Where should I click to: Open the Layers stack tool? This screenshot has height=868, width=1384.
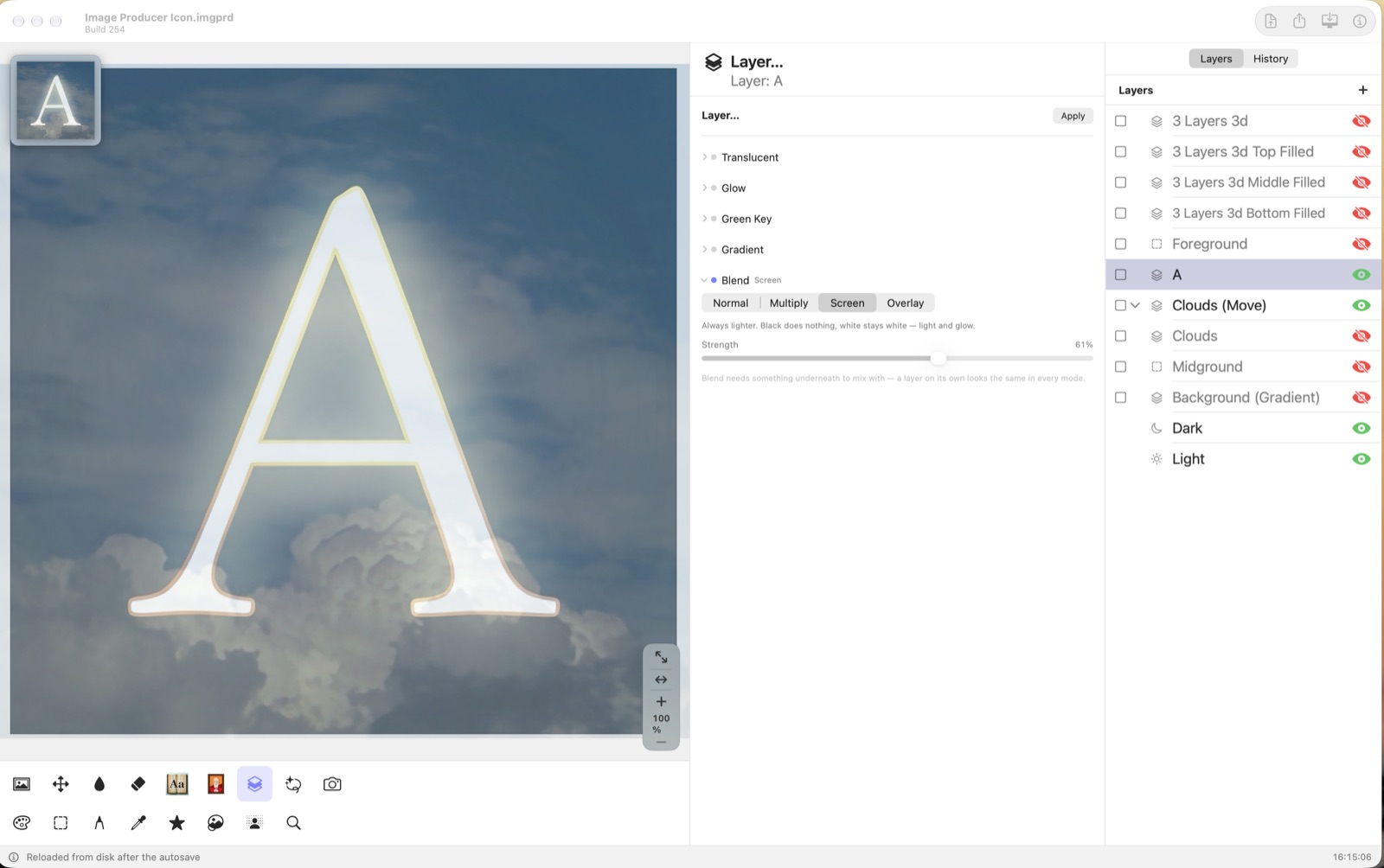pos(254,784)
